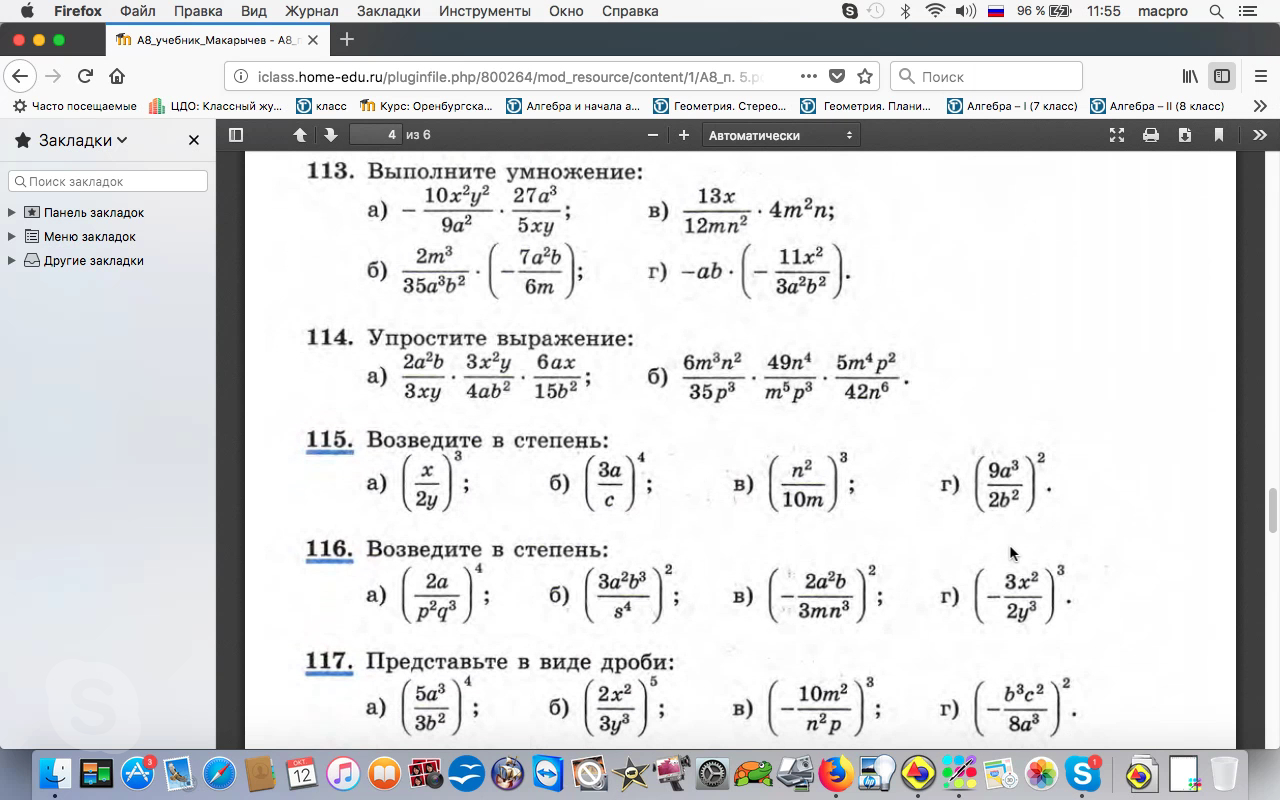1280x800 pixels.
Task: Open the "Справка" menu
Action: pyautogui.click(x=630, y=11)
